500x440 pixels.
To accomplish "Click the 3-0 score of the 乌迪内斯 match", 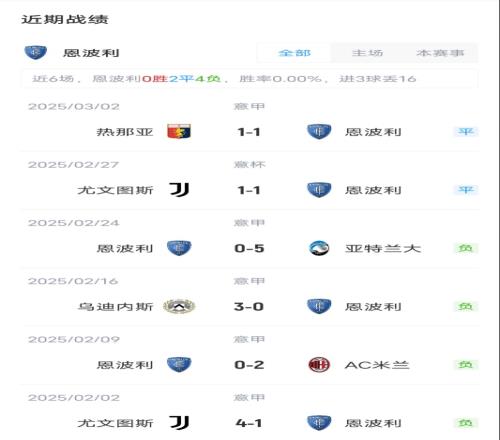I will pyautogui.click(x=249, y=307).
